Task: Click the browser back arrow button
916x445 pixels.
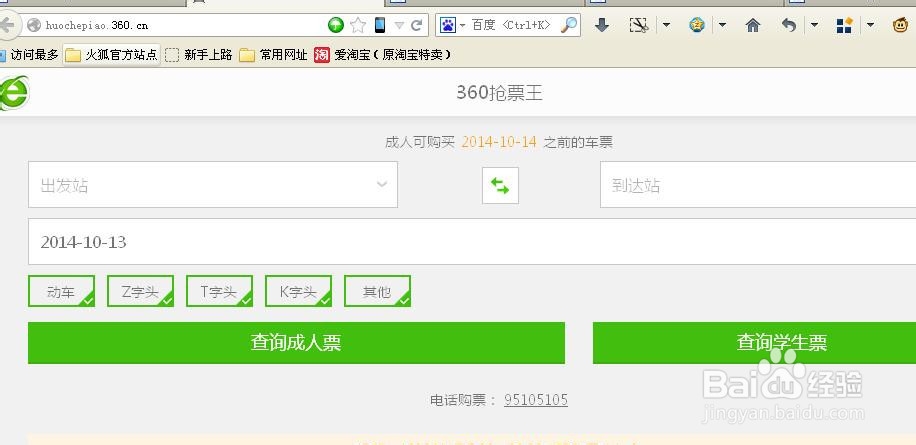Action: pyautogui.click(x=7, y=25)
